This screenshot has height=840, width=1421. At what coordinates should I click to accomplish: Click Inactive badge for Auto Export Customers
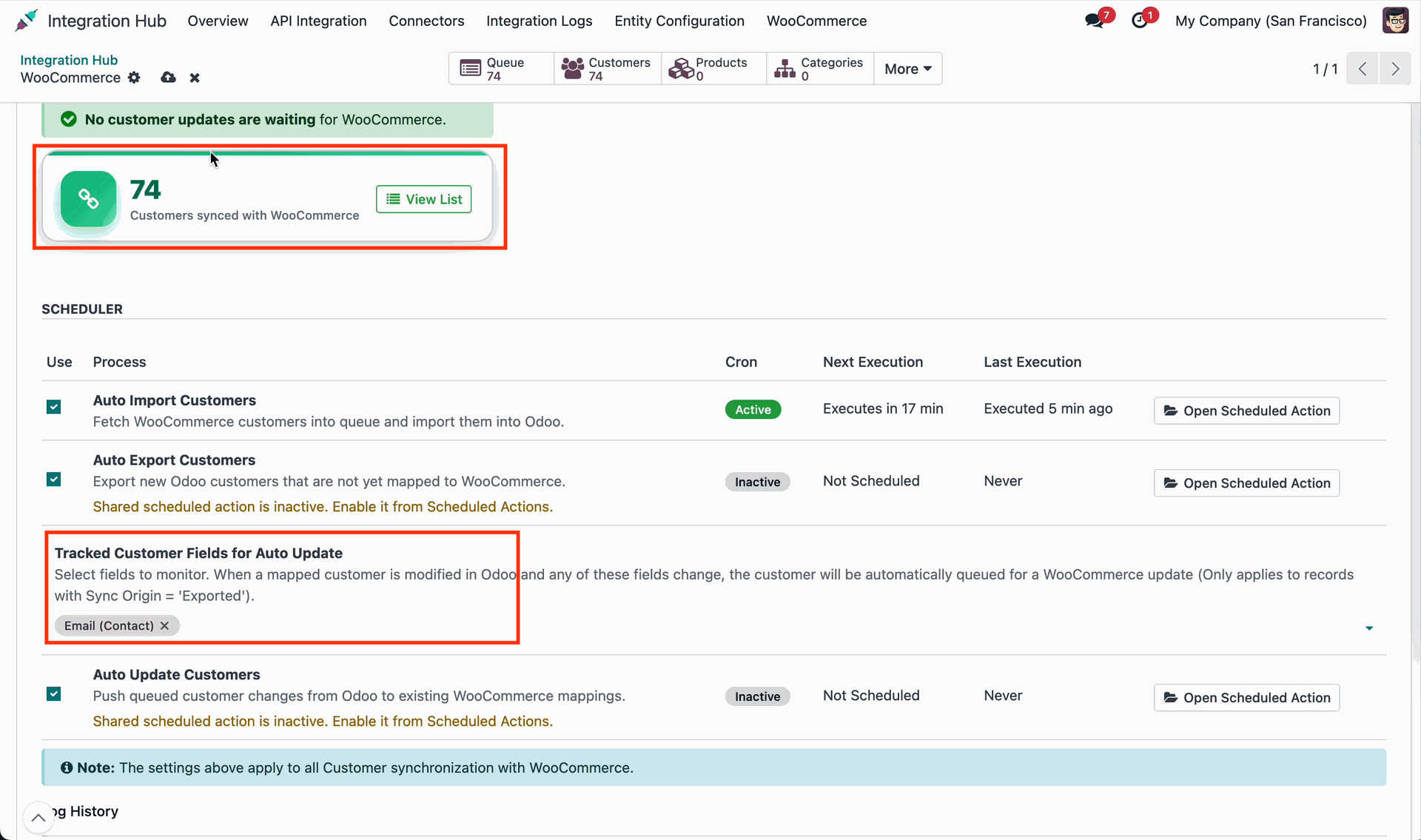[757, 482]
